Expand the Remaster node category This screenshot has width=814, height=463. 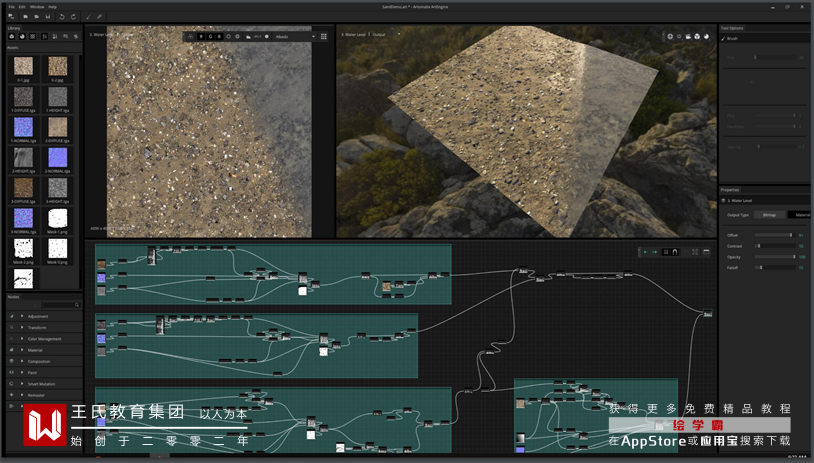tap(22, 395)
